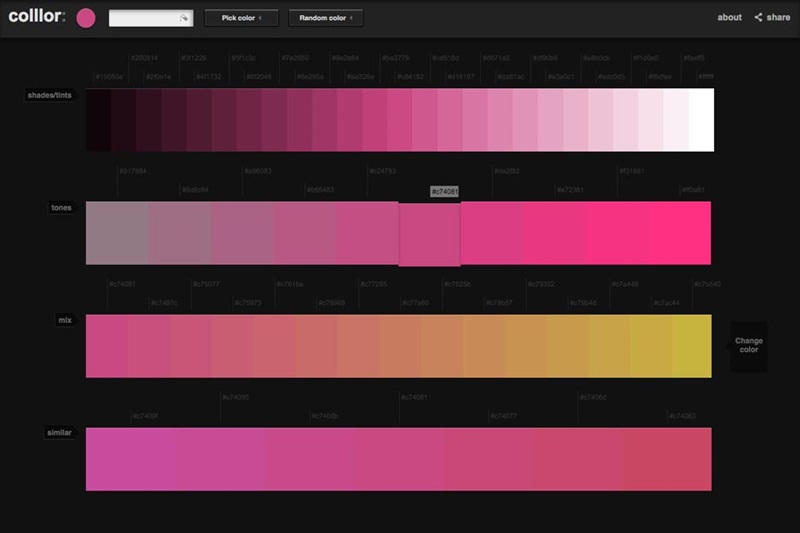The image size is (800, 533).
Task: Click the similar row label
Action: 60,434
